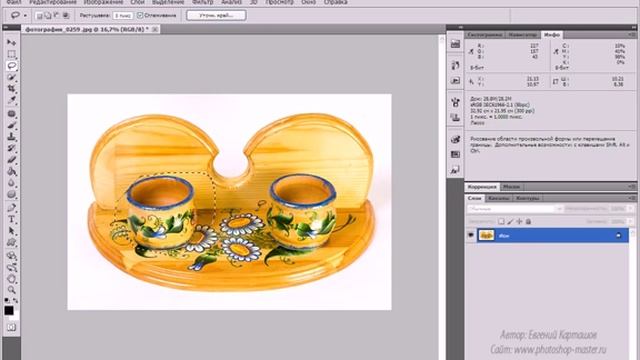Open the Lasso tool preset picker arrow
The image size is (640, 360).
click(25, 16)
